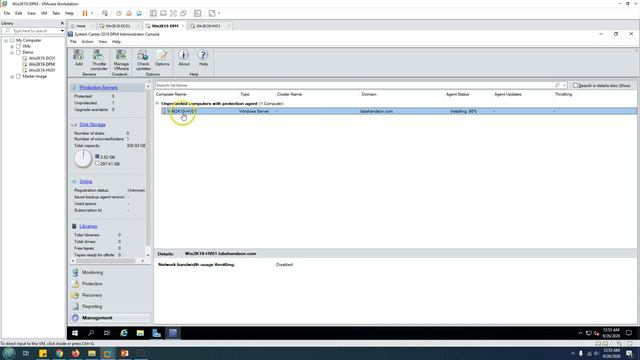The height and width of the screenshot is (360, 640).
Task: Collapse the Demo folder in library
Action: (x=12, y=53)
